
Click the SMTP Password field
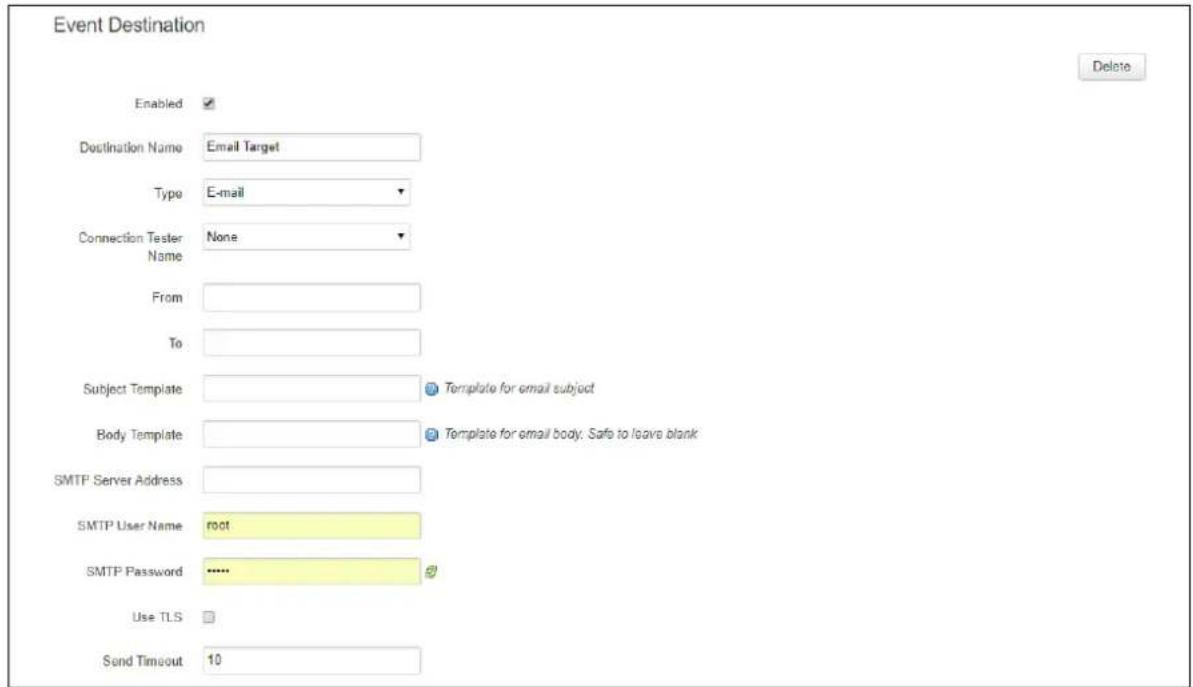click(311, 571)
